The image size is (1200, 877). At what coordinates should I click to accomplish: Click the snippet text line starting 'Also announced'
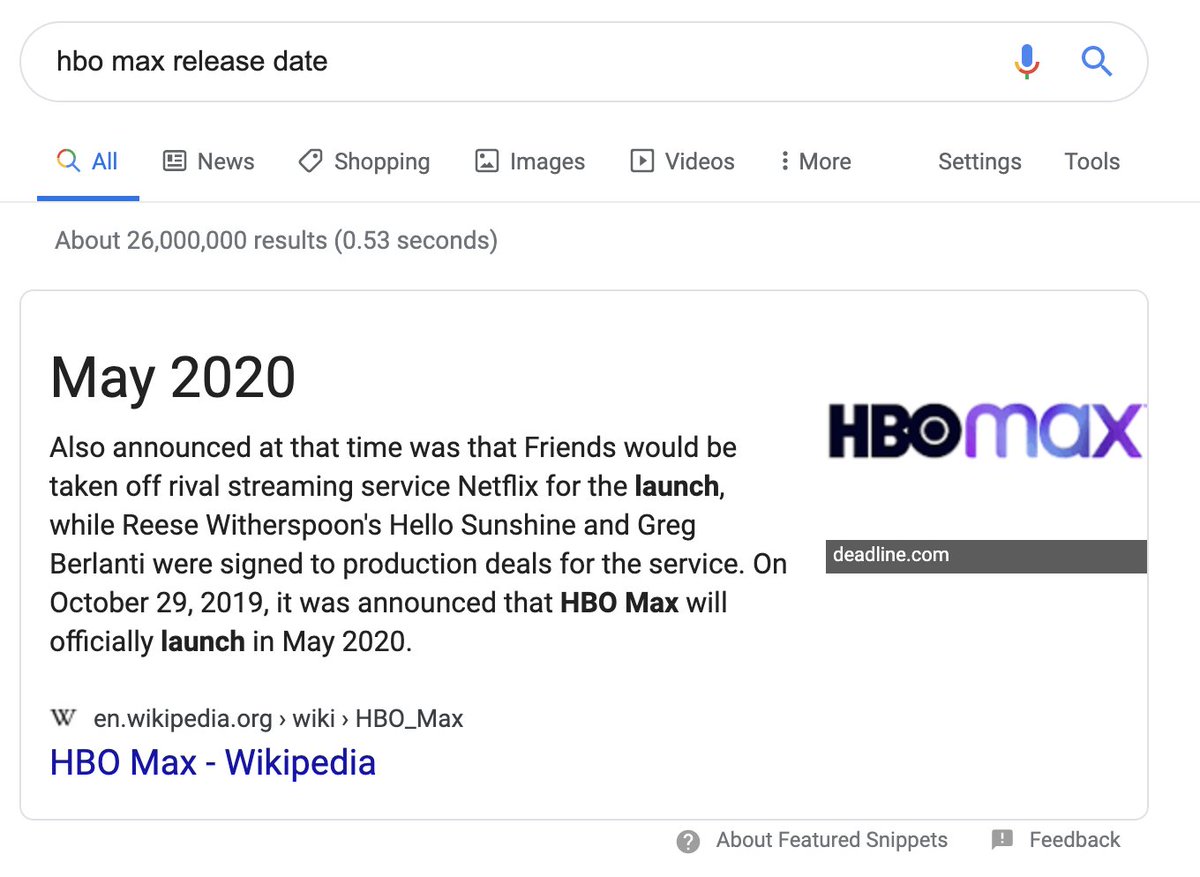[x=393, y=448]
